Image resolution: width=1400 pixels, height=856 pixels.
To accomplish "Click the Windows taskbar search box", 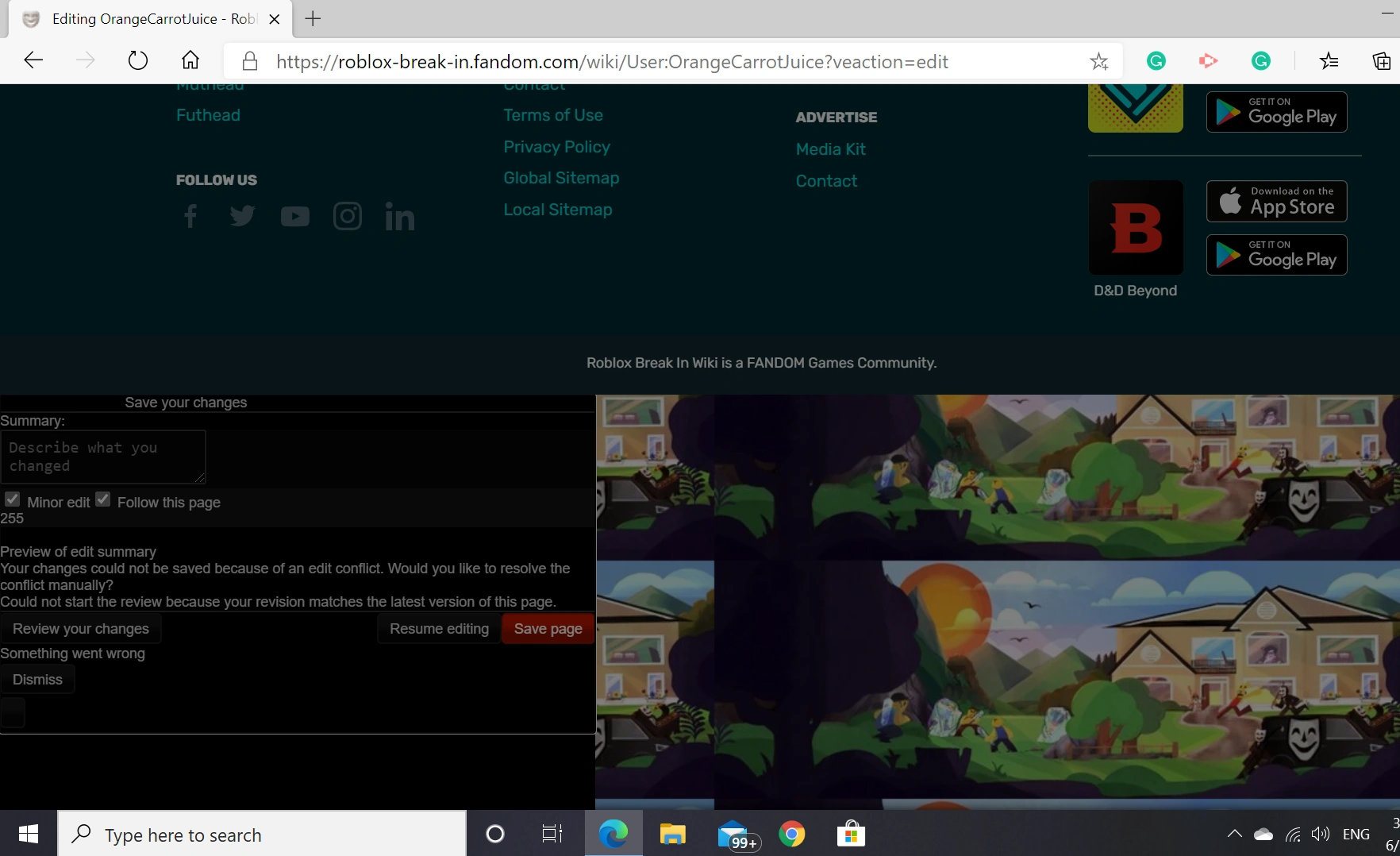I will (x=262, y=834).
